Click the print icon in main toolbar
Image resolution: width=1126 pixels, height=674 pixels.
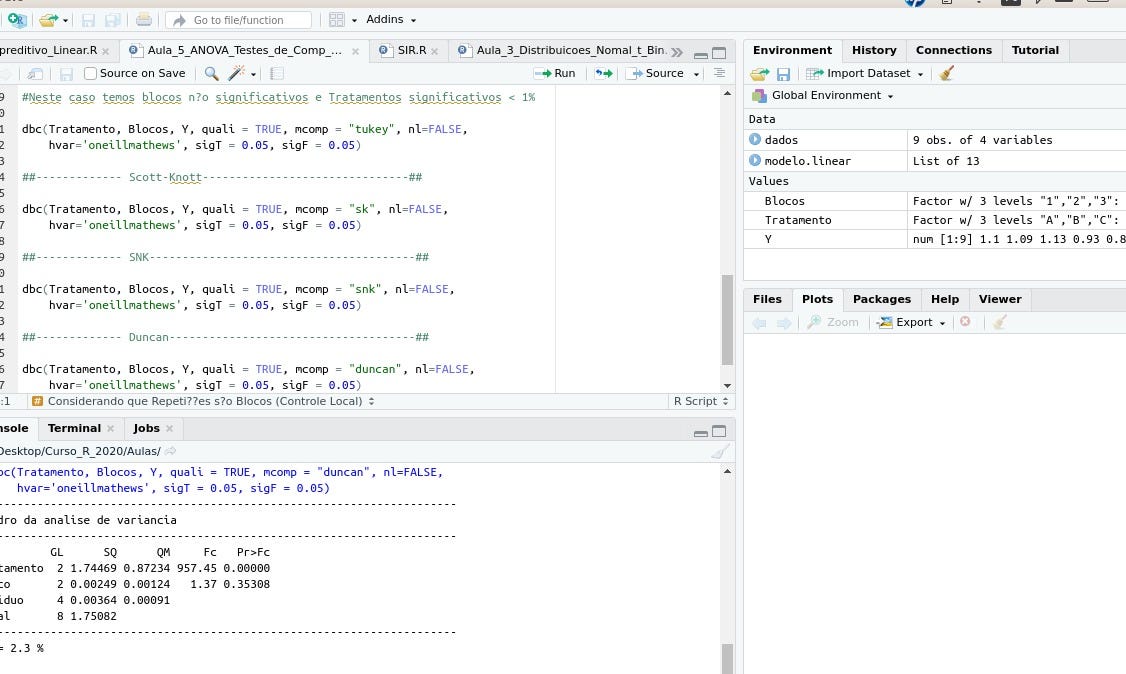[x=144, y=20]
